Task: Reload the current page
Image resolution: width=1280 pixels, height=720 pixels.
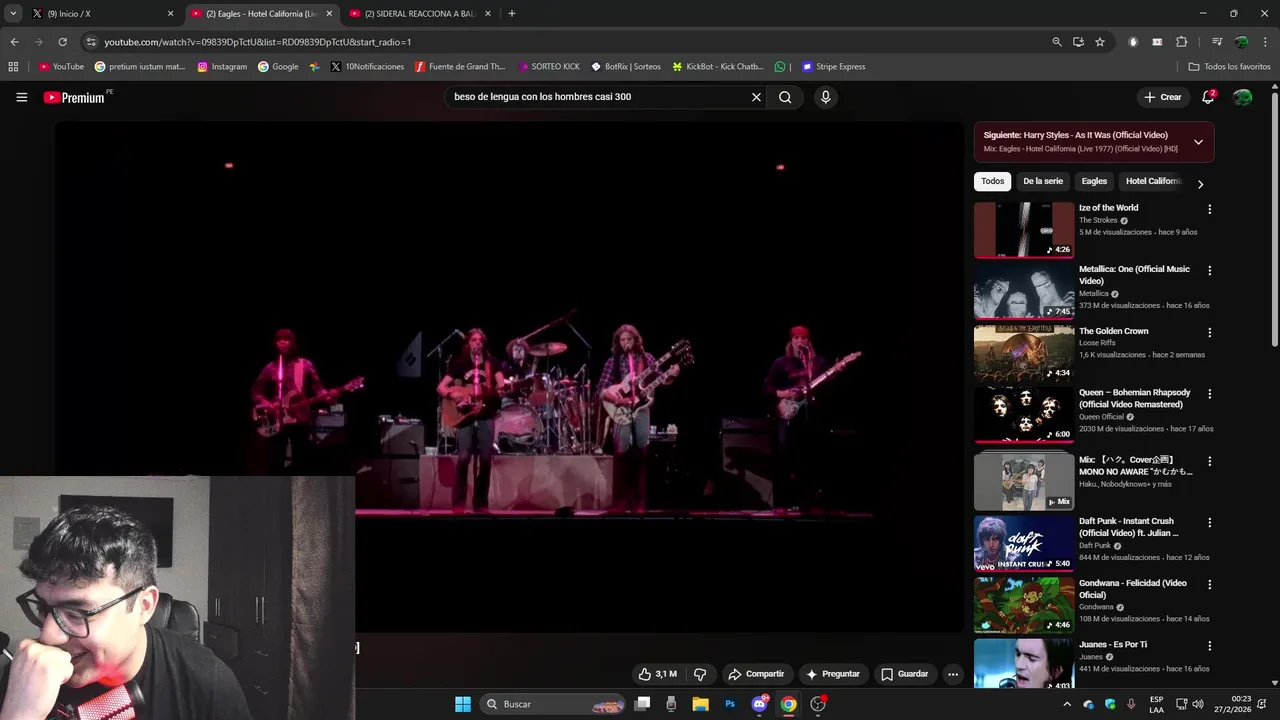Action: [62, 42]
